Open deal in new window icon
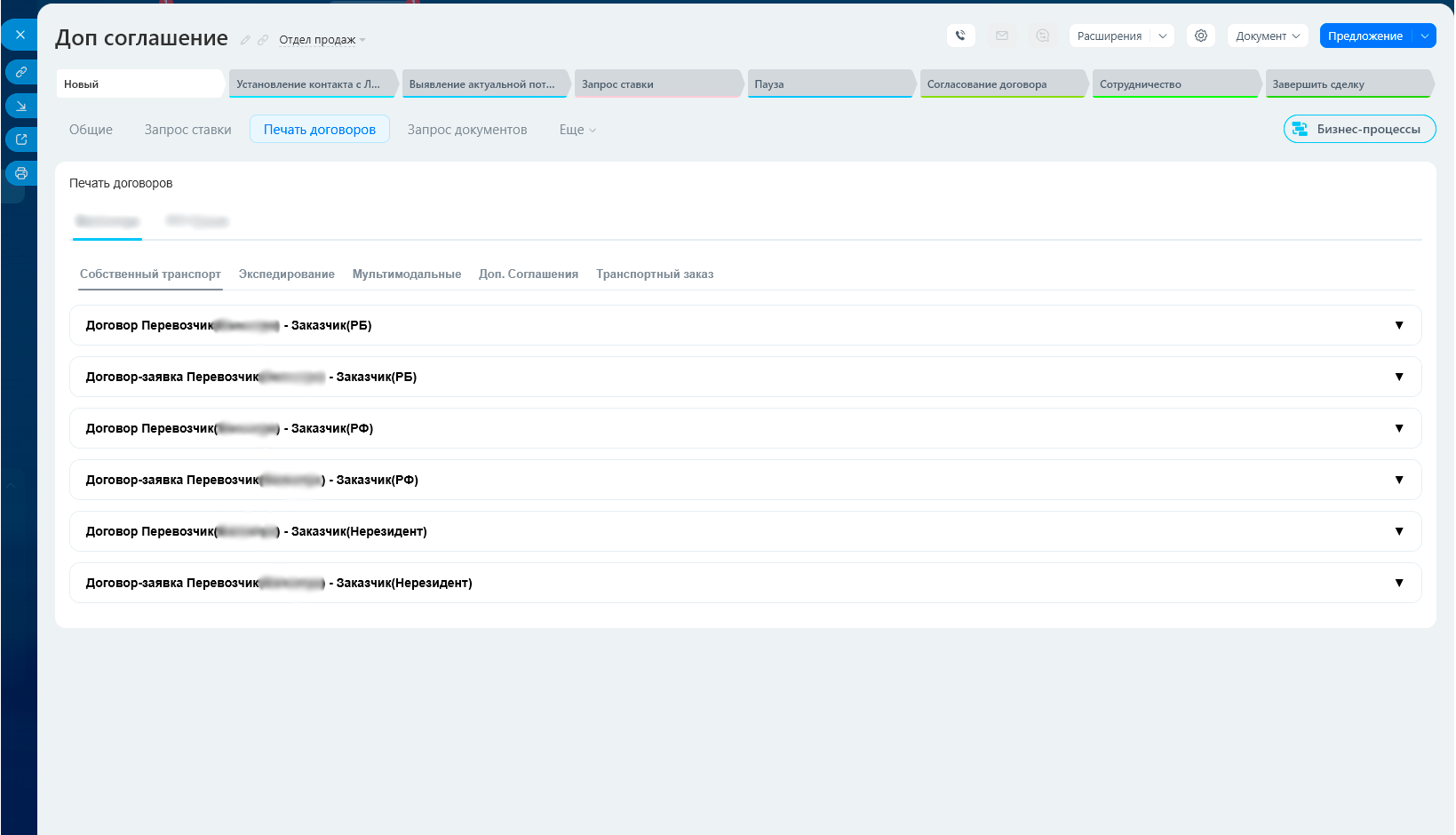This screenshot has height=835, width=1456. 21,139
